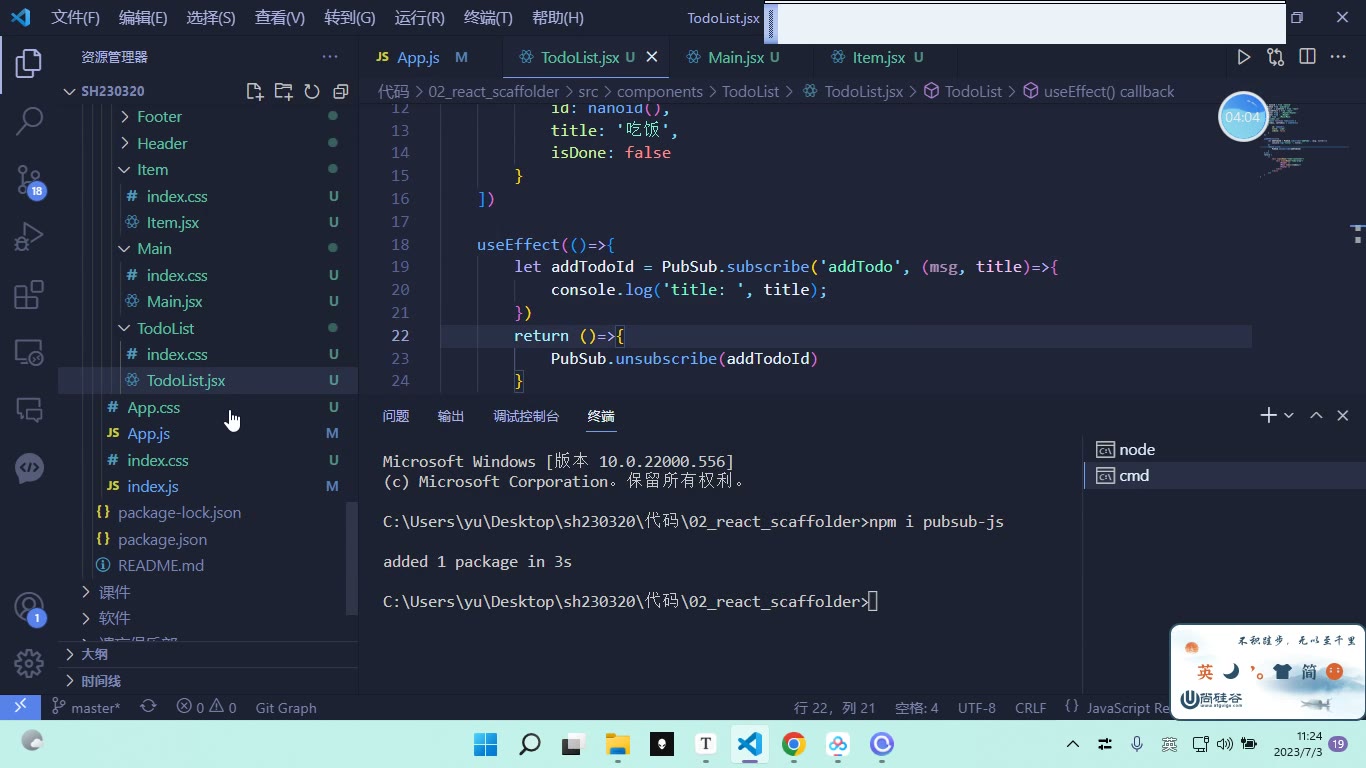Run the code with play button
1366x768 pixels.
pos(1243,57)
